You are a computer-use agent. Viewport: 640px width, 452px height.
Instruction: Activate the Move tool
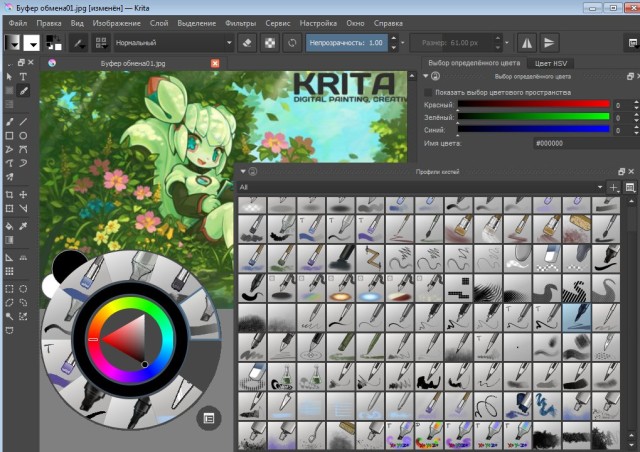pos(23,194)
